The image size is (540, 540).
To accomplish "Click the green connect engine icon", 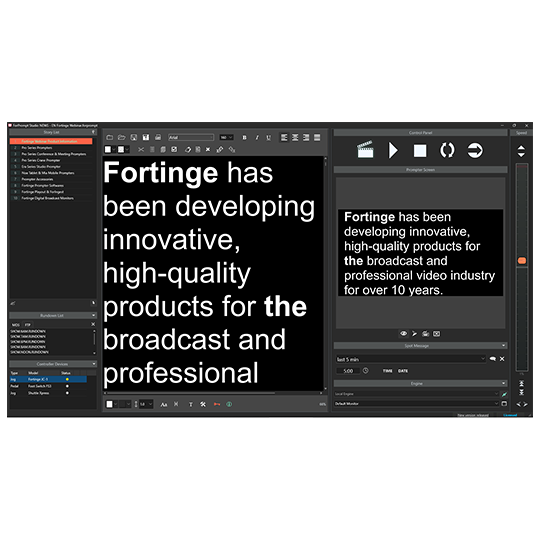I will click(504, 394).
